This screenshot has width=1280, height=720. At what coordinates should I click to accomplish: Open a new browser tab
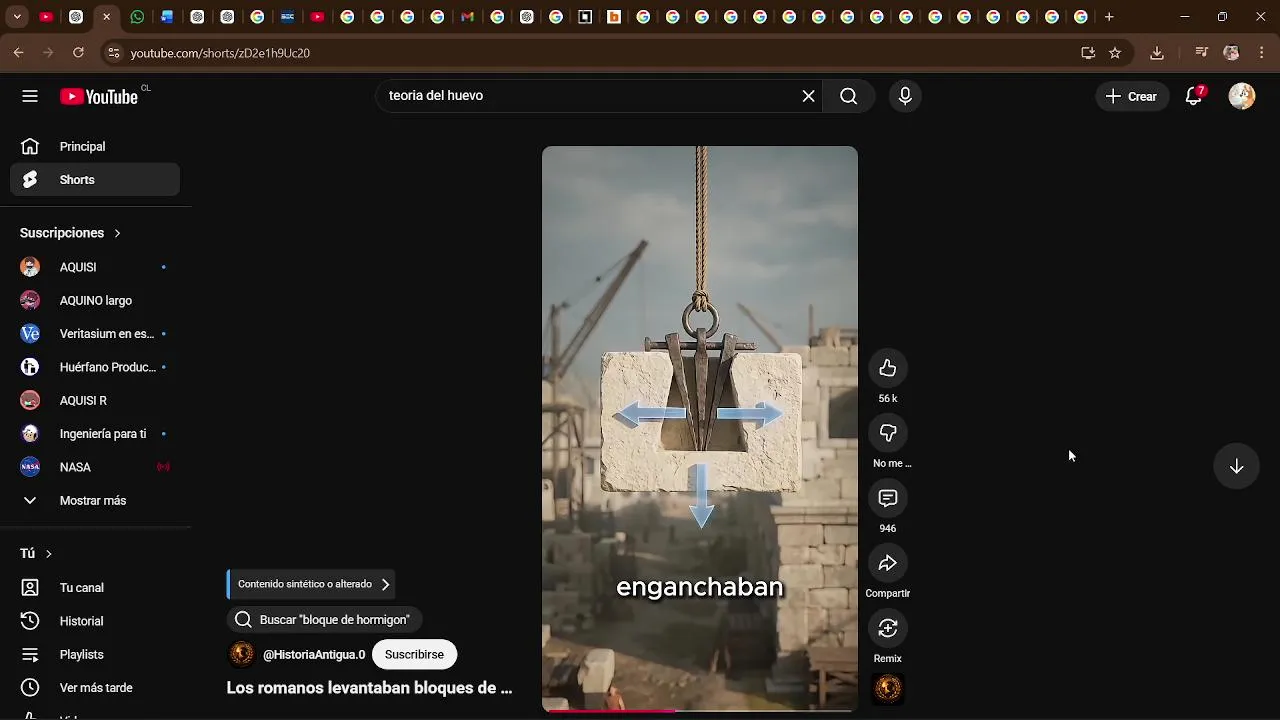pyautogui.click(x=1109, y=17)
